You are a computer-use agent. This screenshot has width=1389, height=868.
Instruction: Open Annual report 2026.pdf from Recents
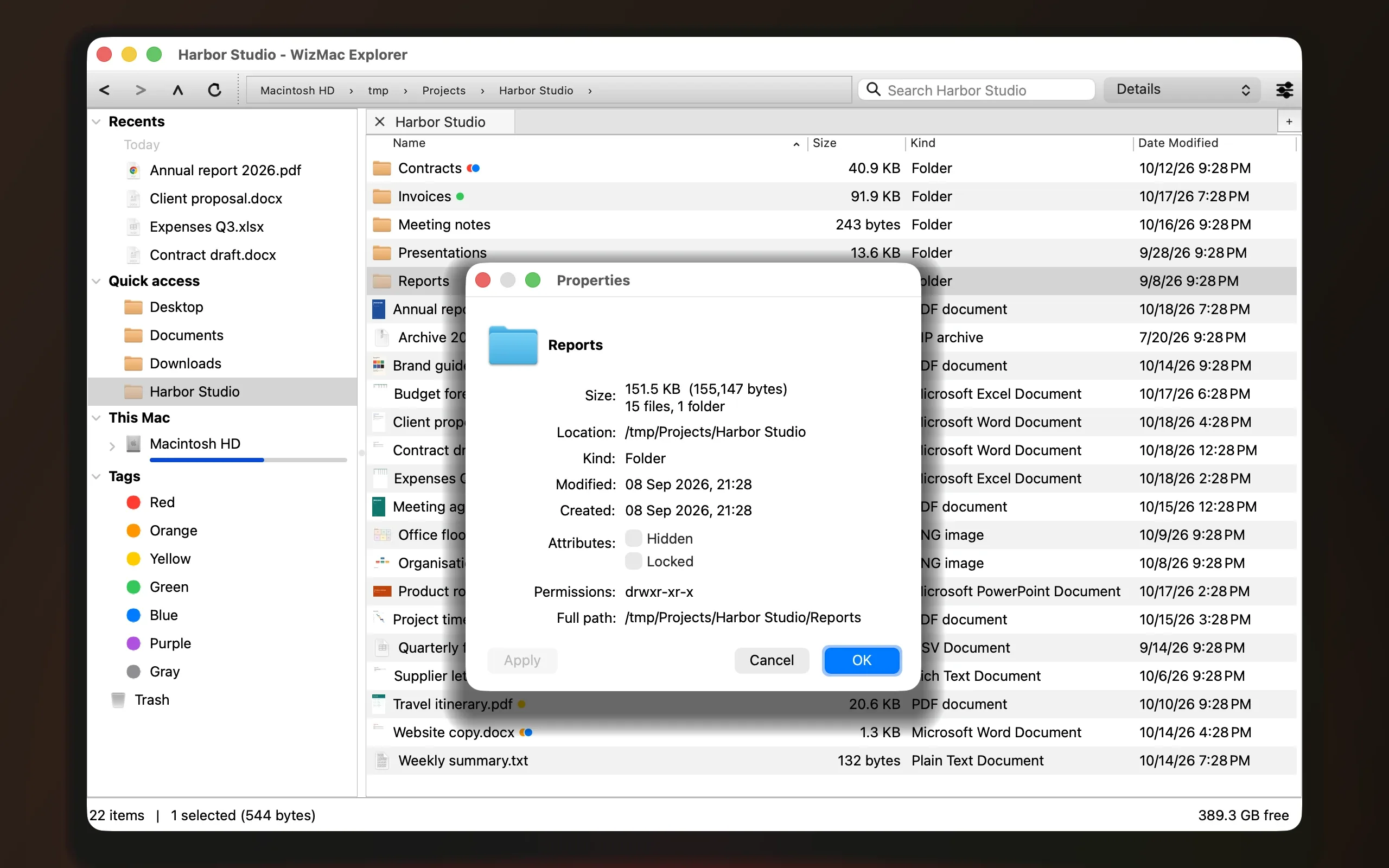click(x=225, y=170)
